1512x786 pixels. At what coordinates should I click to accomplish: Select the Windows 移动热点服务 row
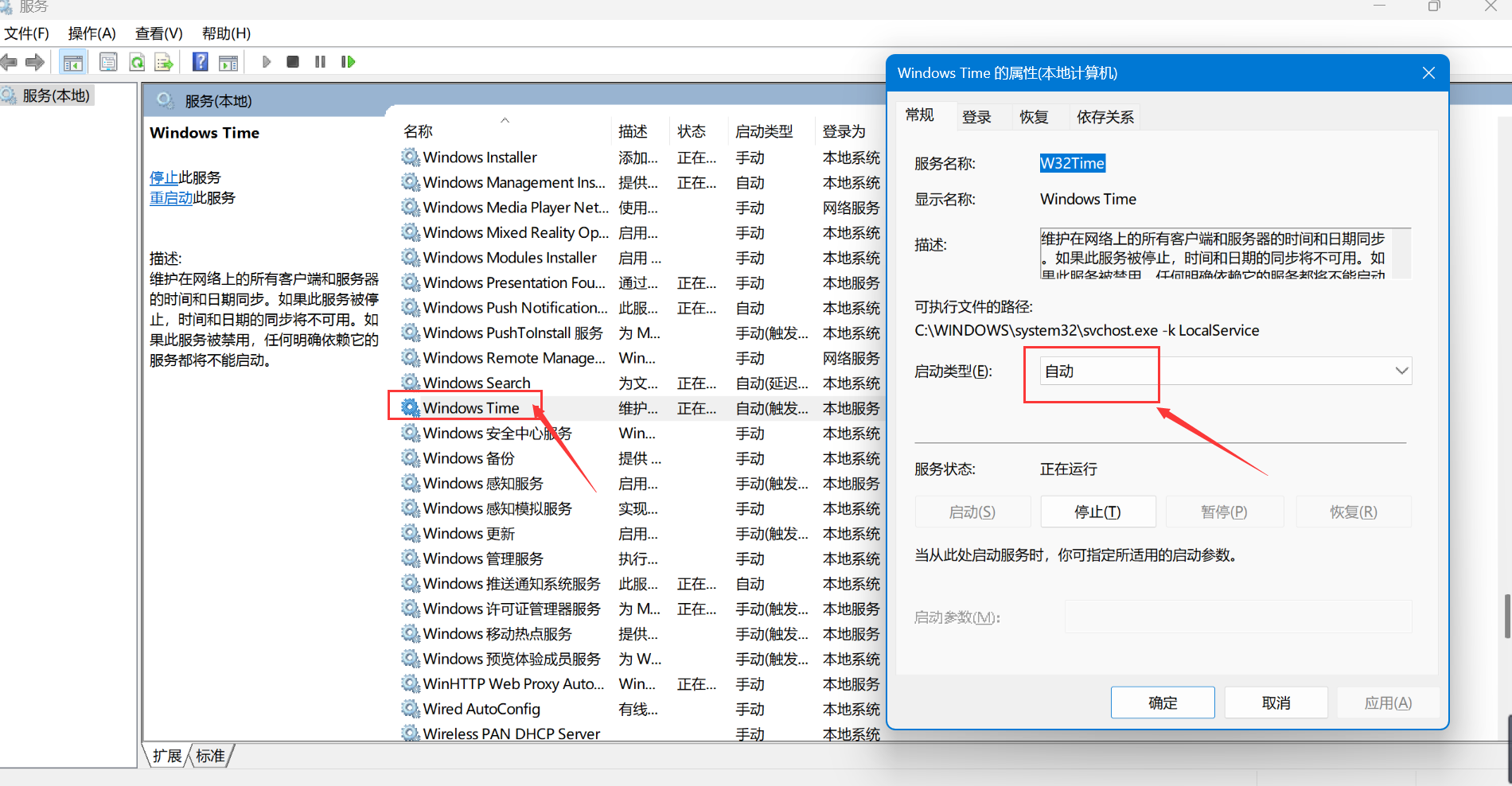[641, 633]
